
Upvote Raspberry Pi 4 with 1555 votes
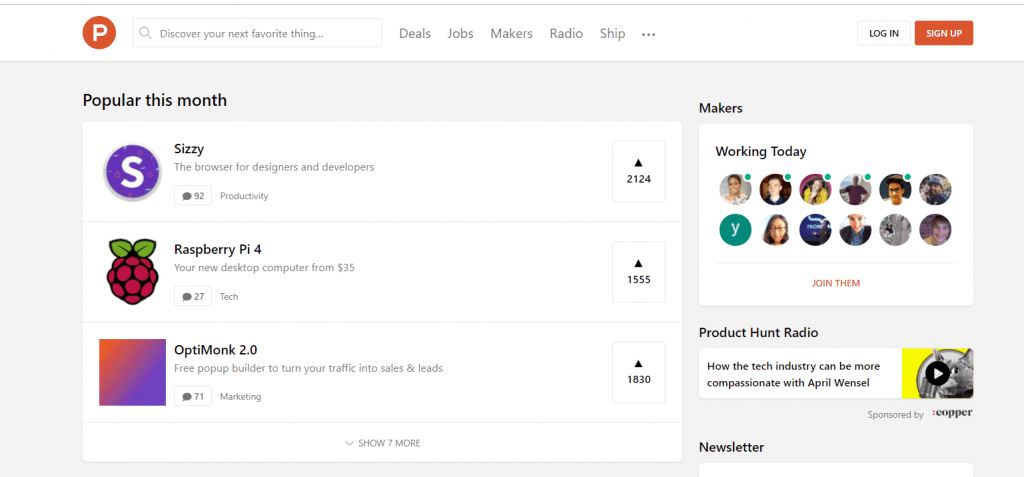tap(639, 272)
